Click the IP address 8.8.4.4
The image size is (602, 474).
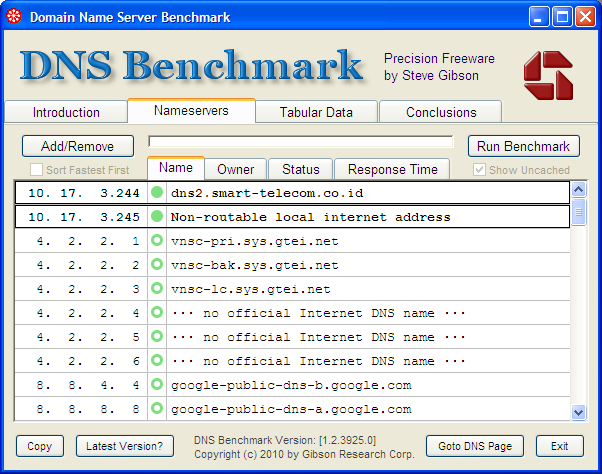click(x=88, y=385)
